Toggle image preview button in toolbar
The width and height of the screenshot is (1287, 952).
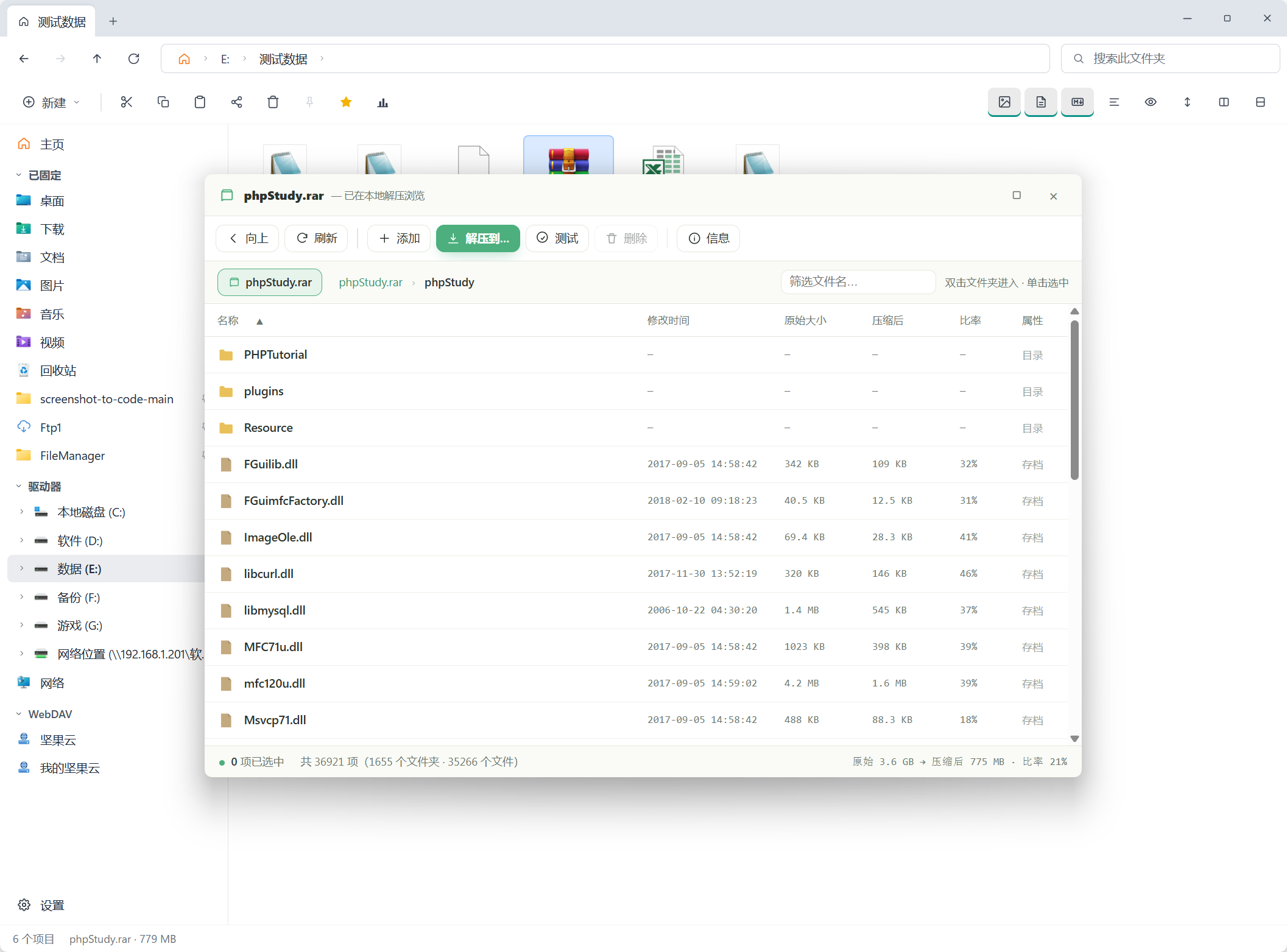click(1004, 102)
